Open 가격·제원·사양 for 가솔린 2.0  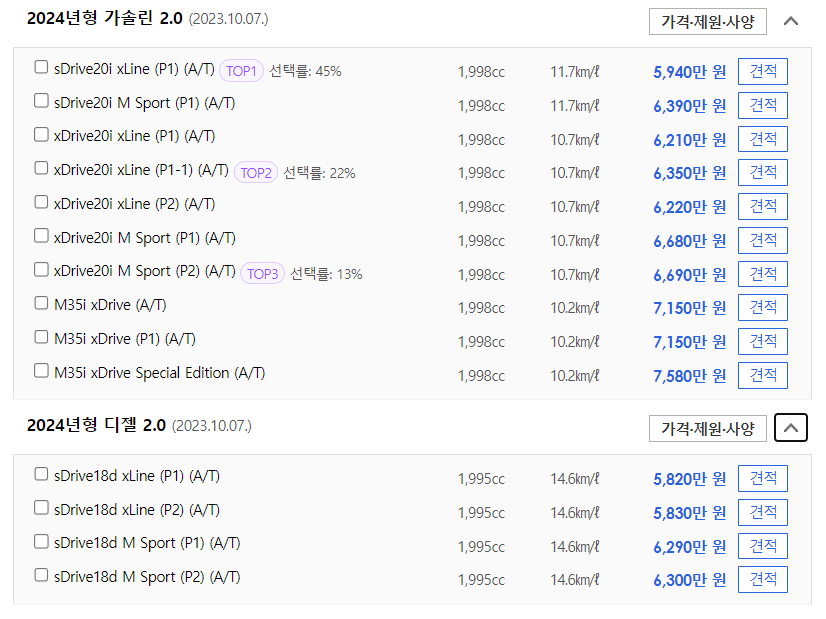(x=707, y=22)
